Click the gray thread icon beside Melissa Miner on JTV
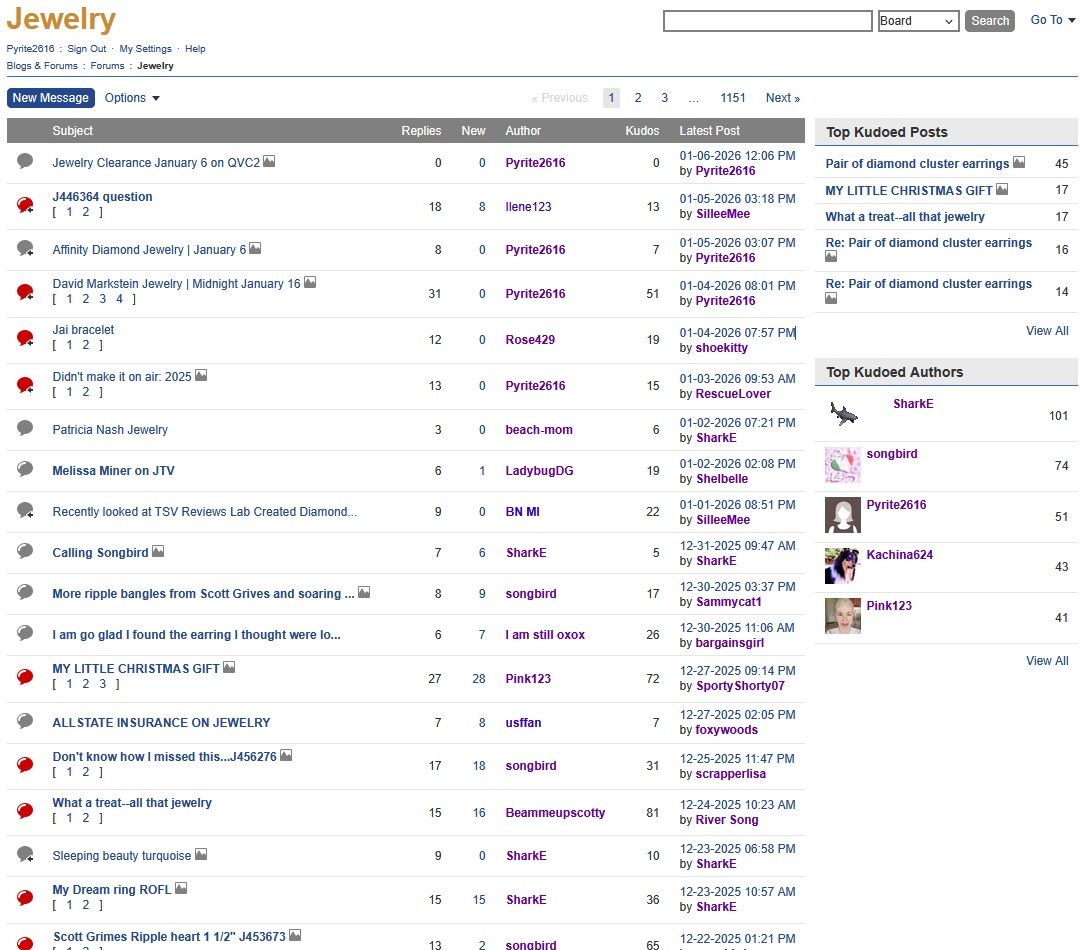 25,470
